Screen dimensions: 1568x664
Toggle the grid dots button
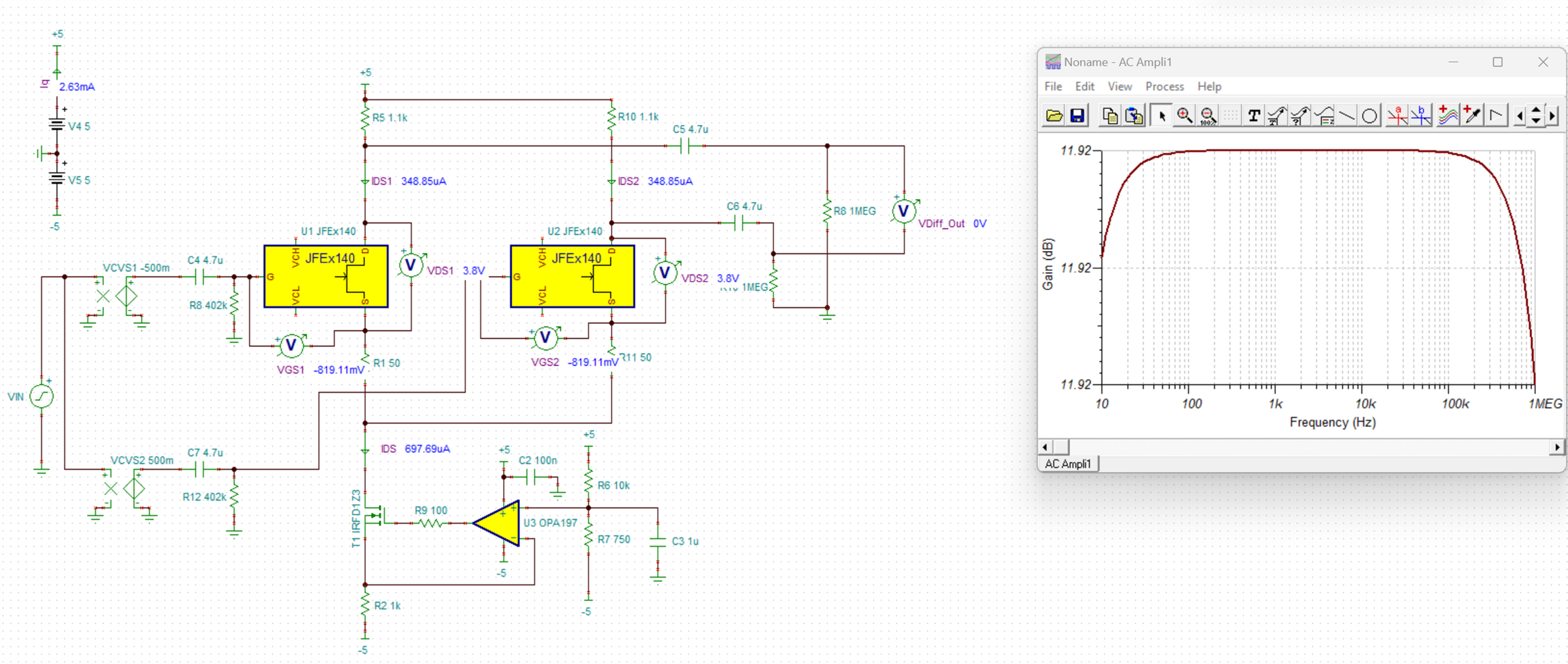(x=1231, y=116)
